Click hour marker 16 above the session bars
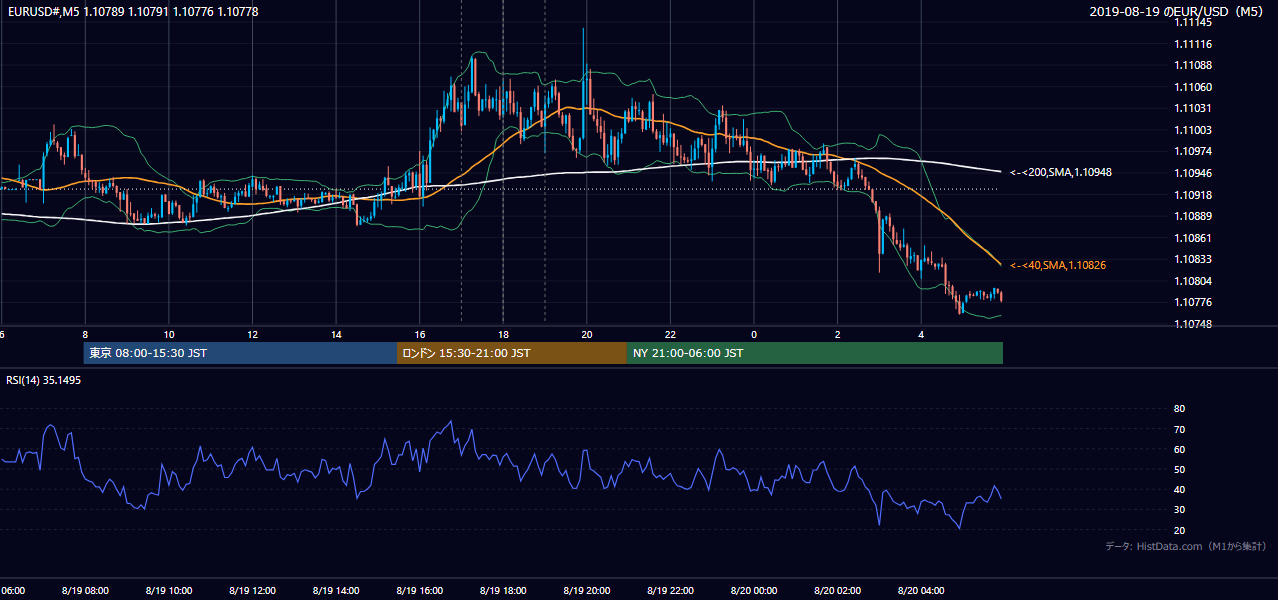 coord(420,335)
